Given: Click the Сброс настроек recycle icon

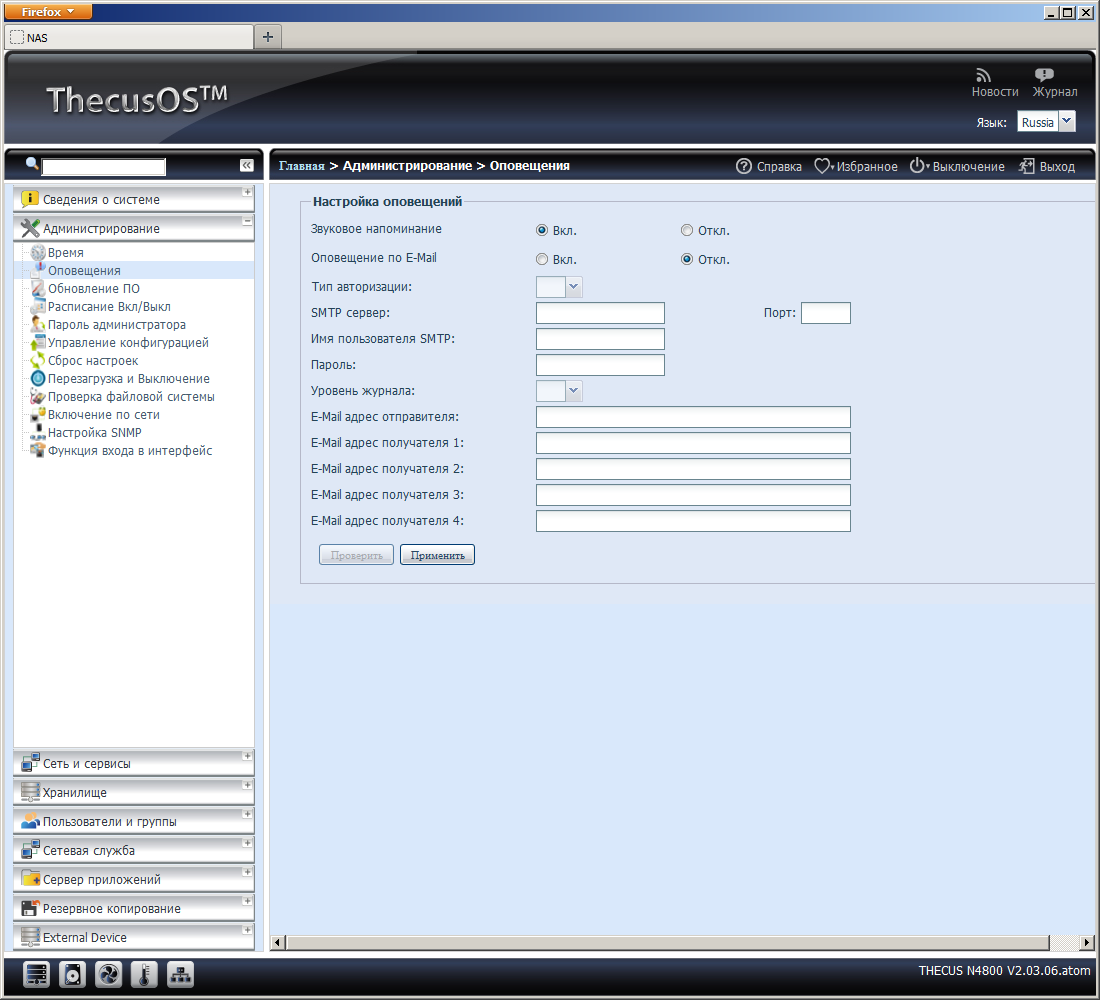Looking at the screenshot, I should 38,361.
